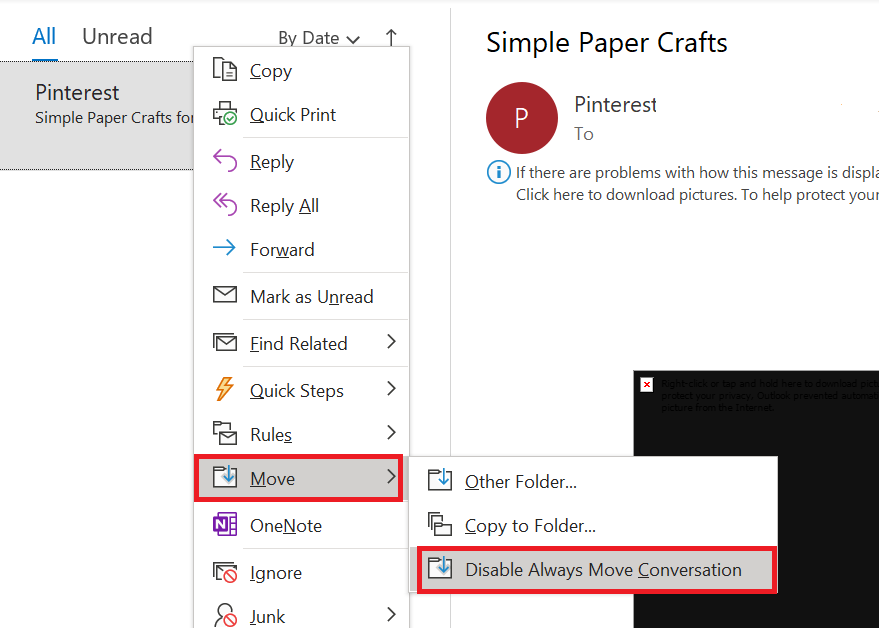Viewport: 879px width, 628px height.
Task: Select the Pinterest email in message list
Action: 97,116
